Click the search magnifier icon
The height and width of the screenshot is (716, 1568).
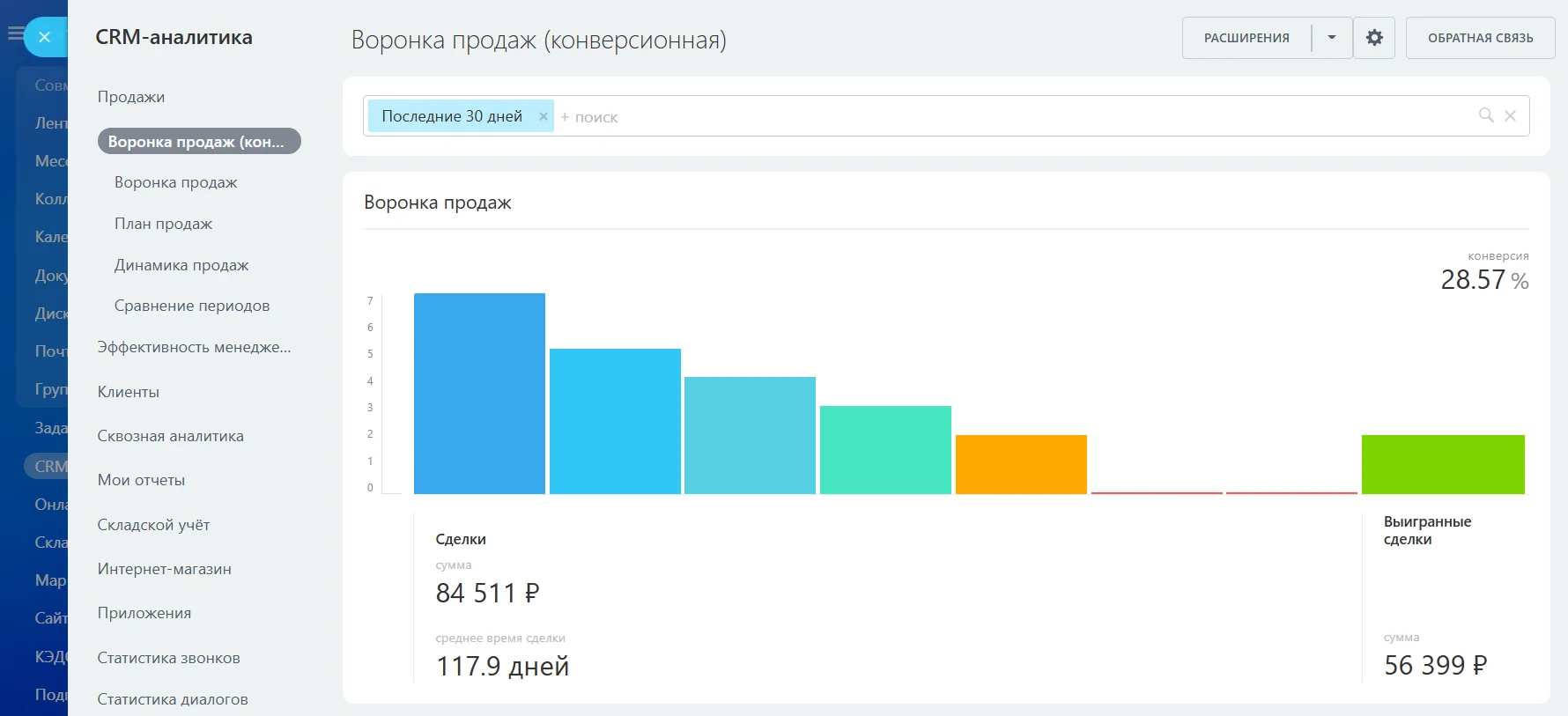point(1486,115)
